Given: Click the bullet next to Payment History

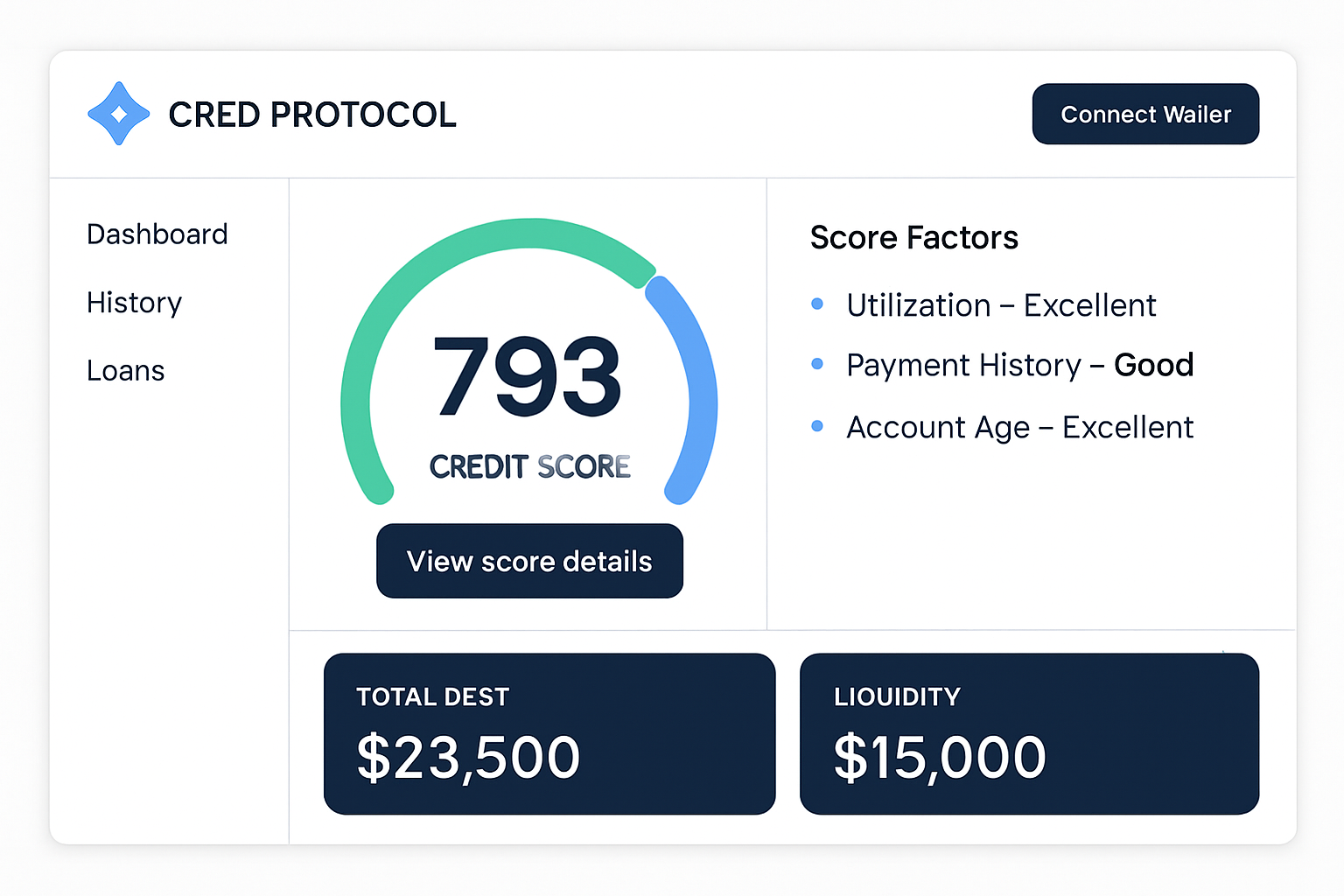Looking at the screenshot, I should click(817, 364).
